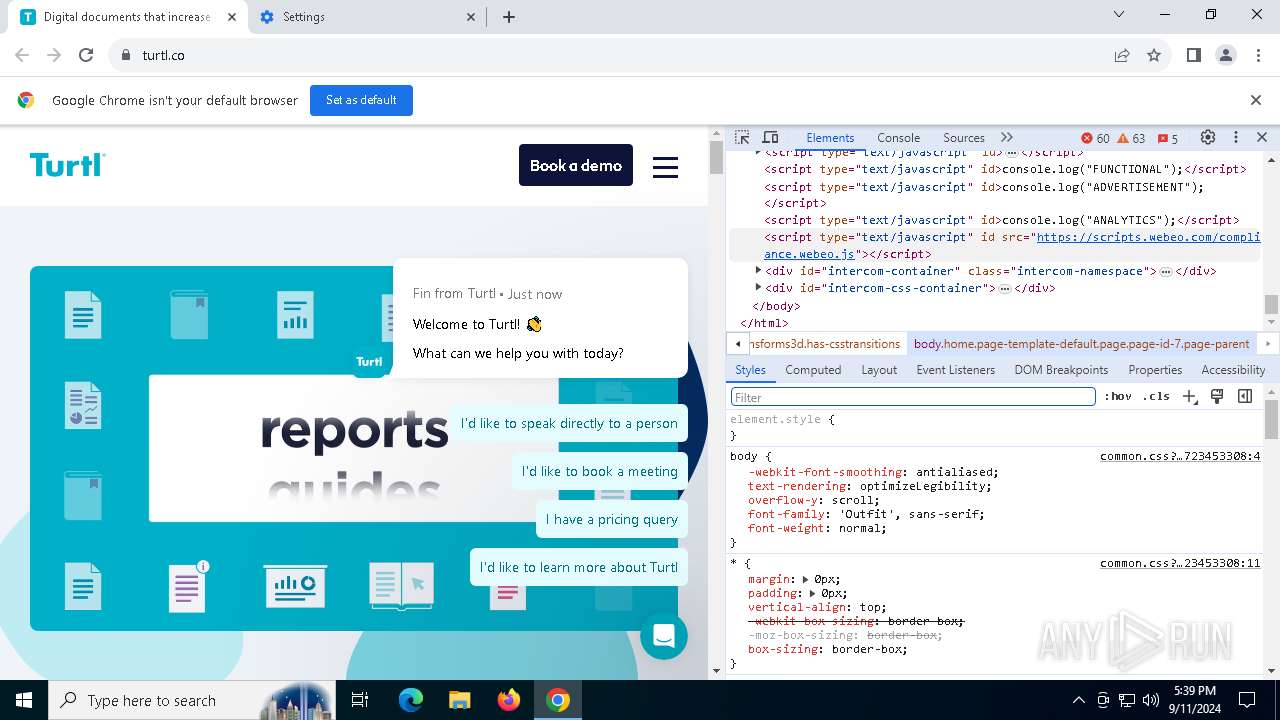Close the DevTools panel

click(1262, 138)
